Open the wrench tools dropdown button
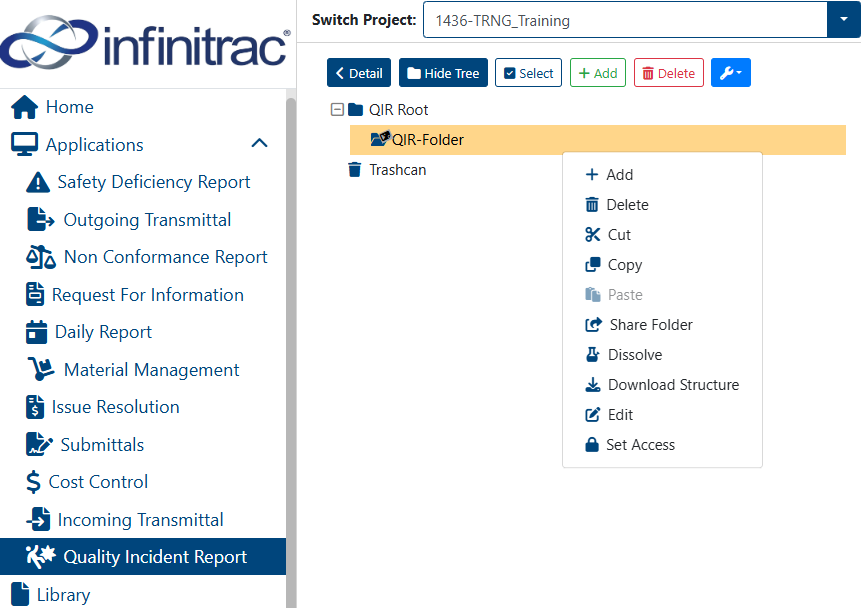 tap(730, 72)
